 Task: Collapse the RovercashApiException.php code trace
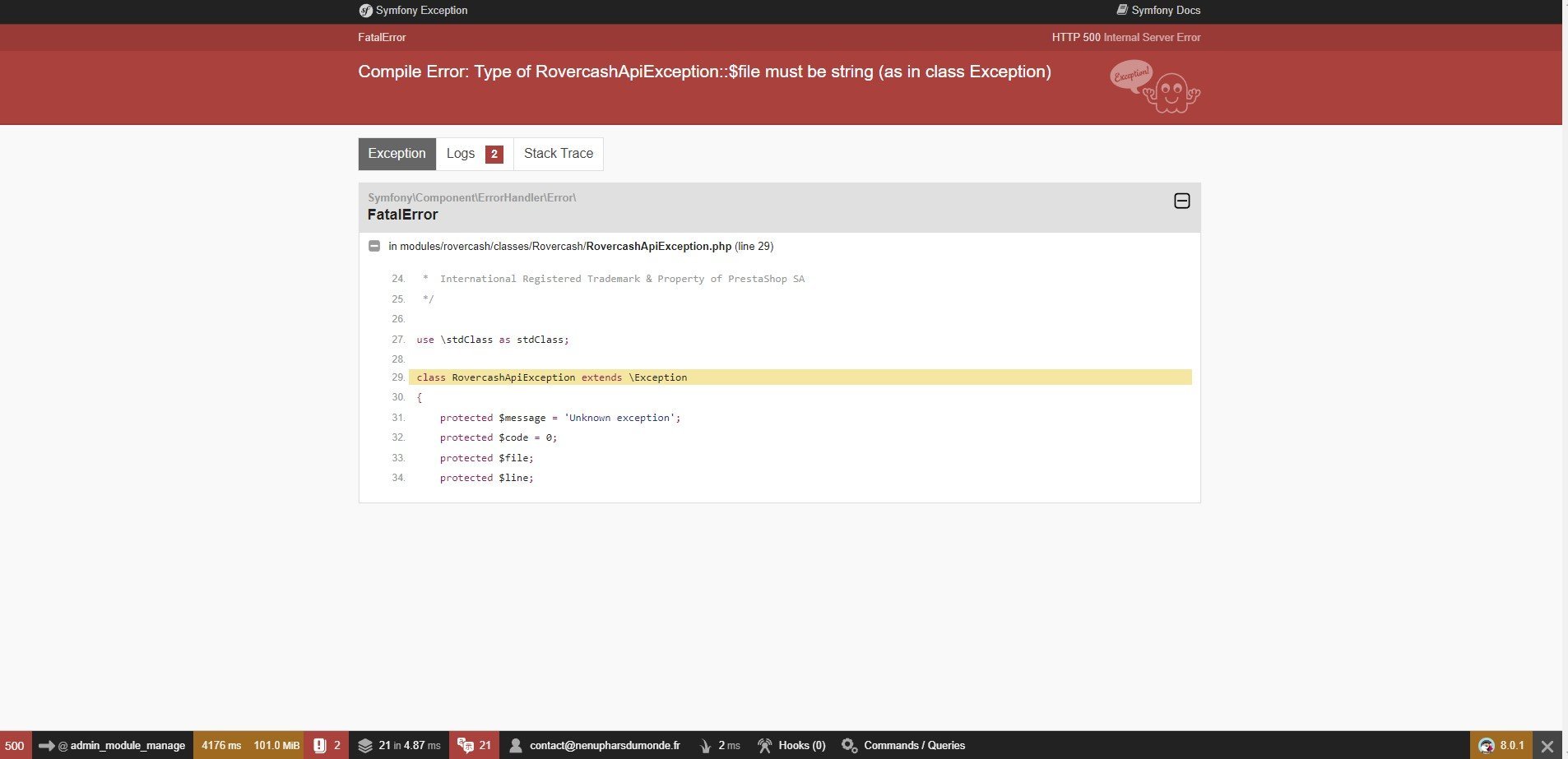374,246
